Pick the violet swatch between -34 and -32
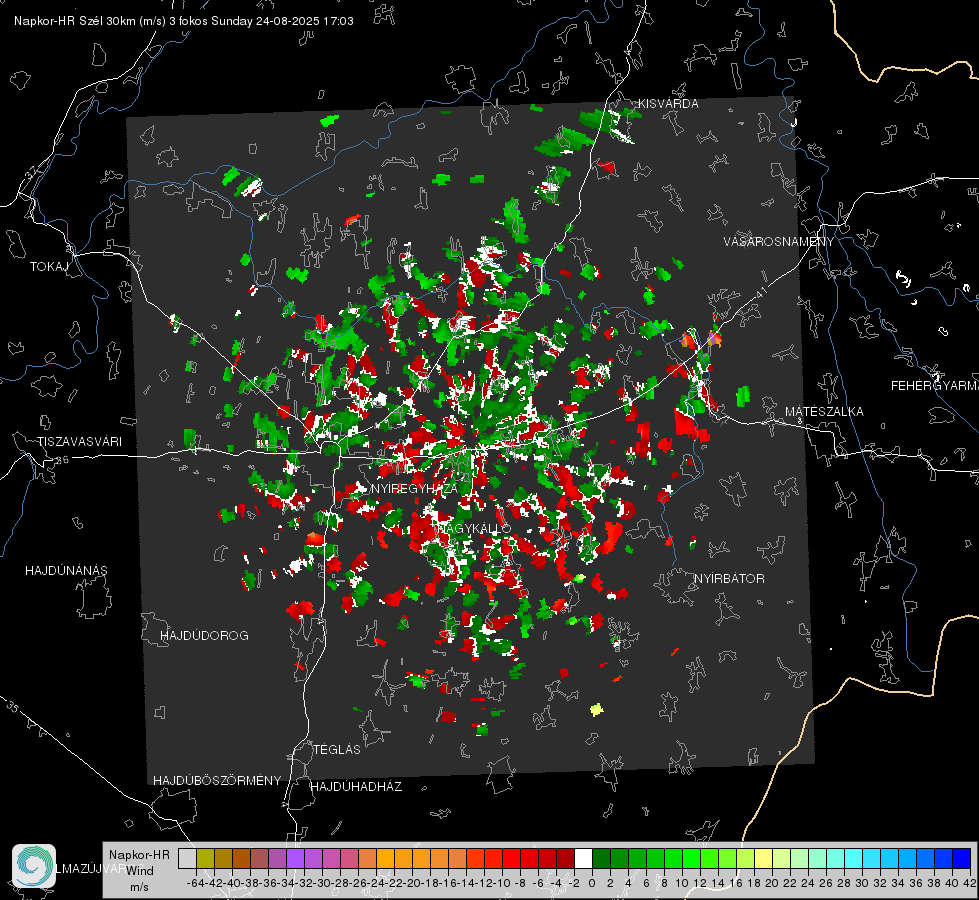The height and width of the screenshot is (900, 979). click(x=295, y=858)
